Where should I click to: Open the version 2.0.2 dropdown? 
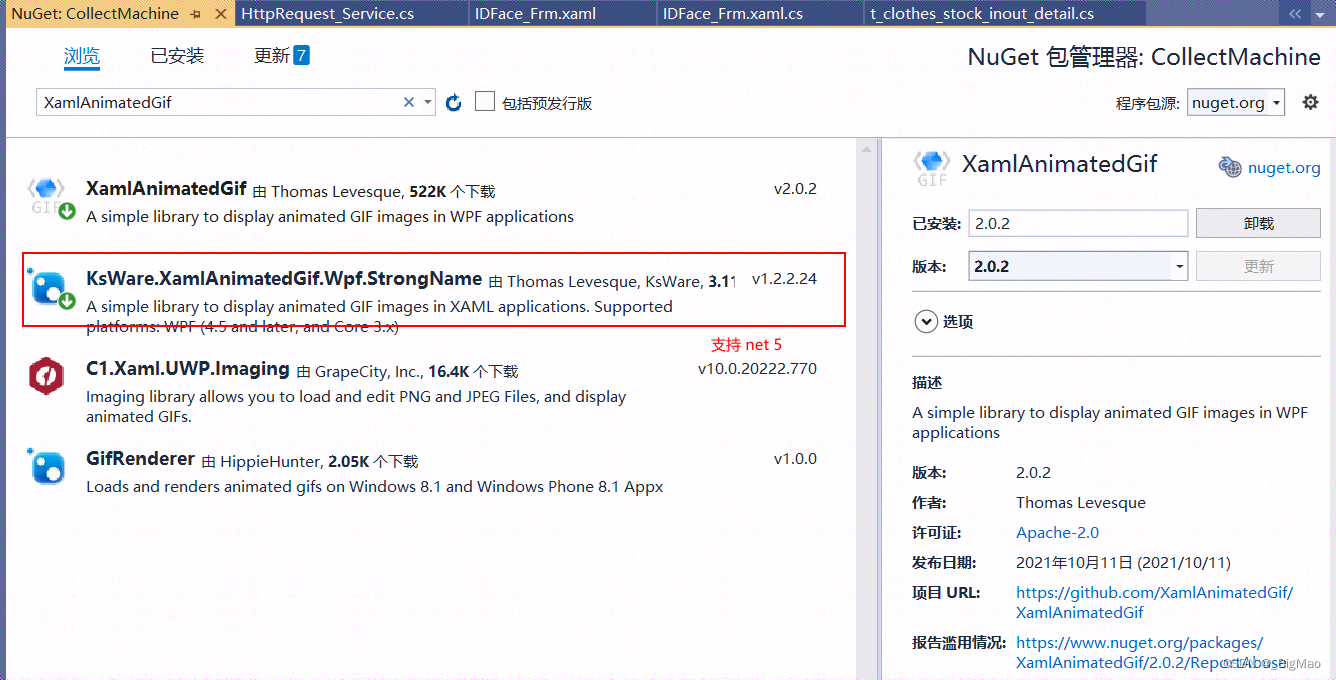coord(1079,266)
